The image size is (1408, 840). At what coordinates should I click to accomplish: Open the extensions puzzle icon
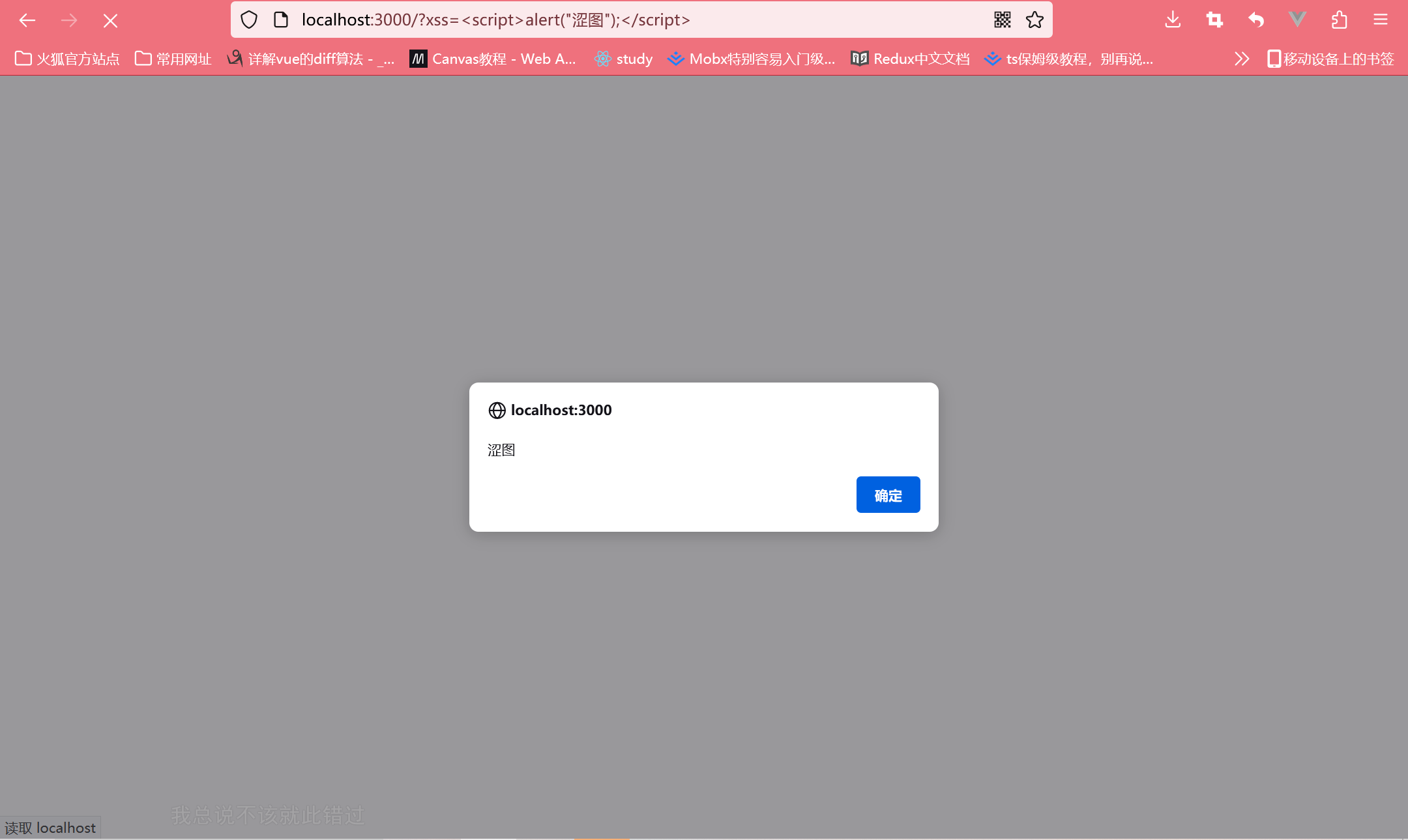[x=1340, y=20]
